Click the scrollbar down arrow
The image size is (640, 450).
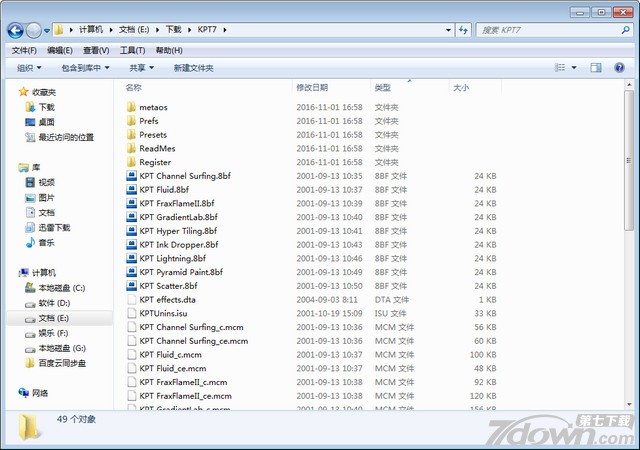[x=629, y=404]
